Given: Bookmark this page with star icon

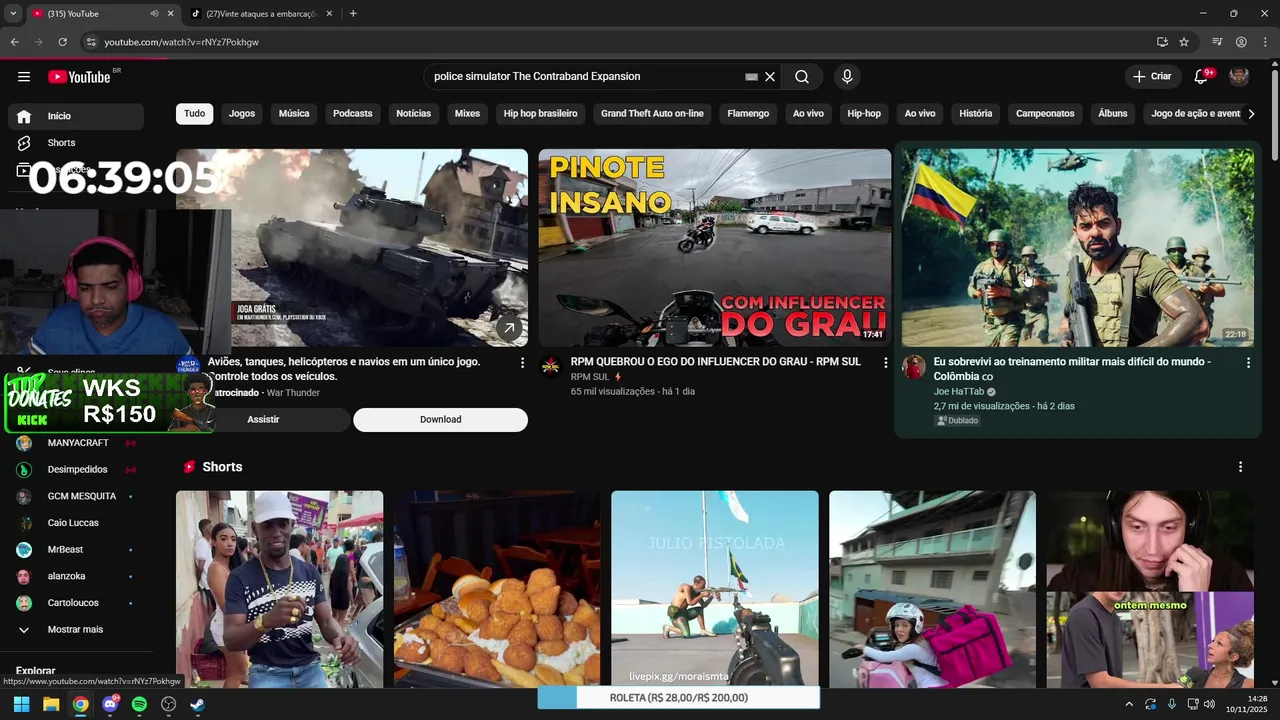Looking at the screenshot, I should (1184, 42).
